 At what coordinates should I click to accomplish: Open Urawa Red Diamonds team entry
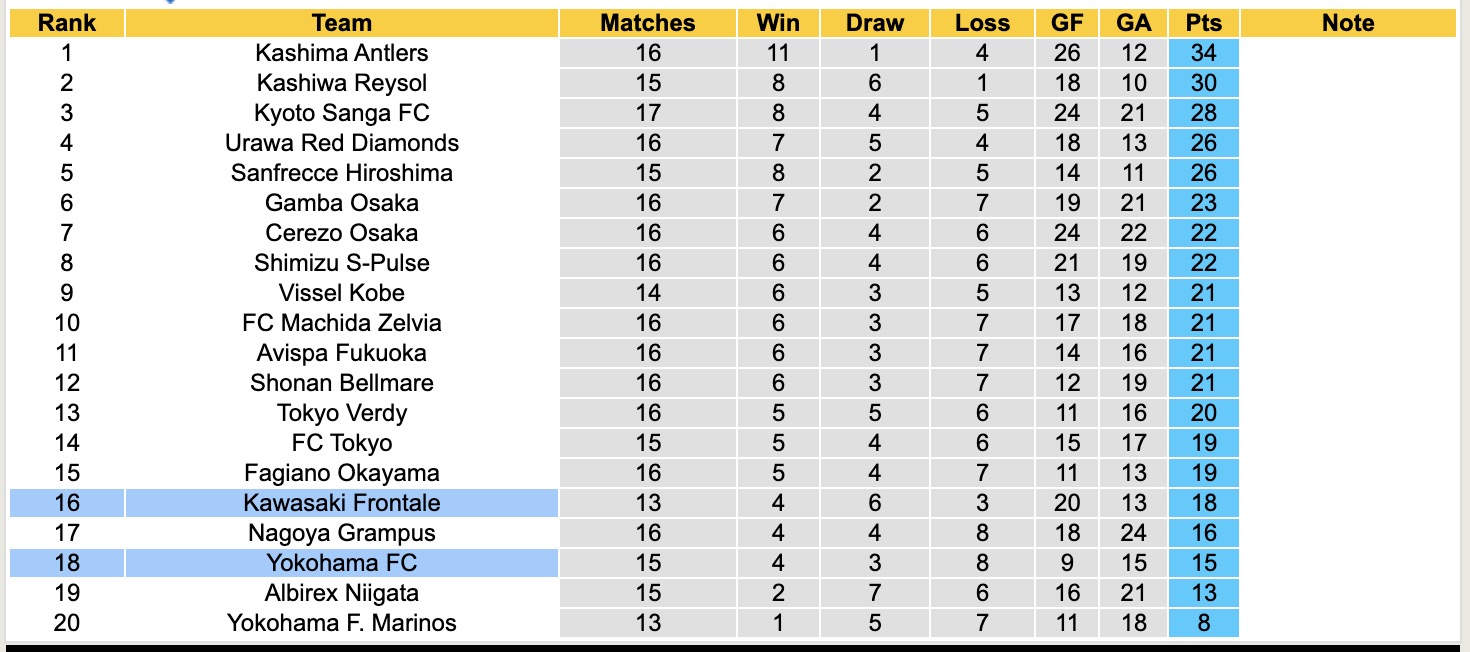341,143
